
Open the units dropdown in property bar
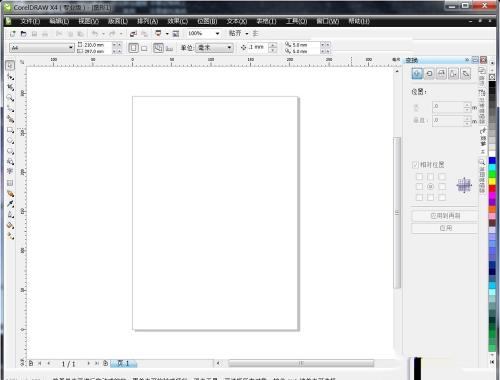229,48
